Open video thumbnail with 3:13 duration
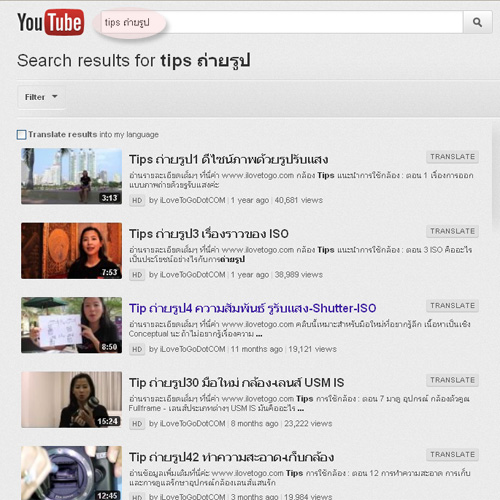The image size is (500, 500). [x=71, y=176]
